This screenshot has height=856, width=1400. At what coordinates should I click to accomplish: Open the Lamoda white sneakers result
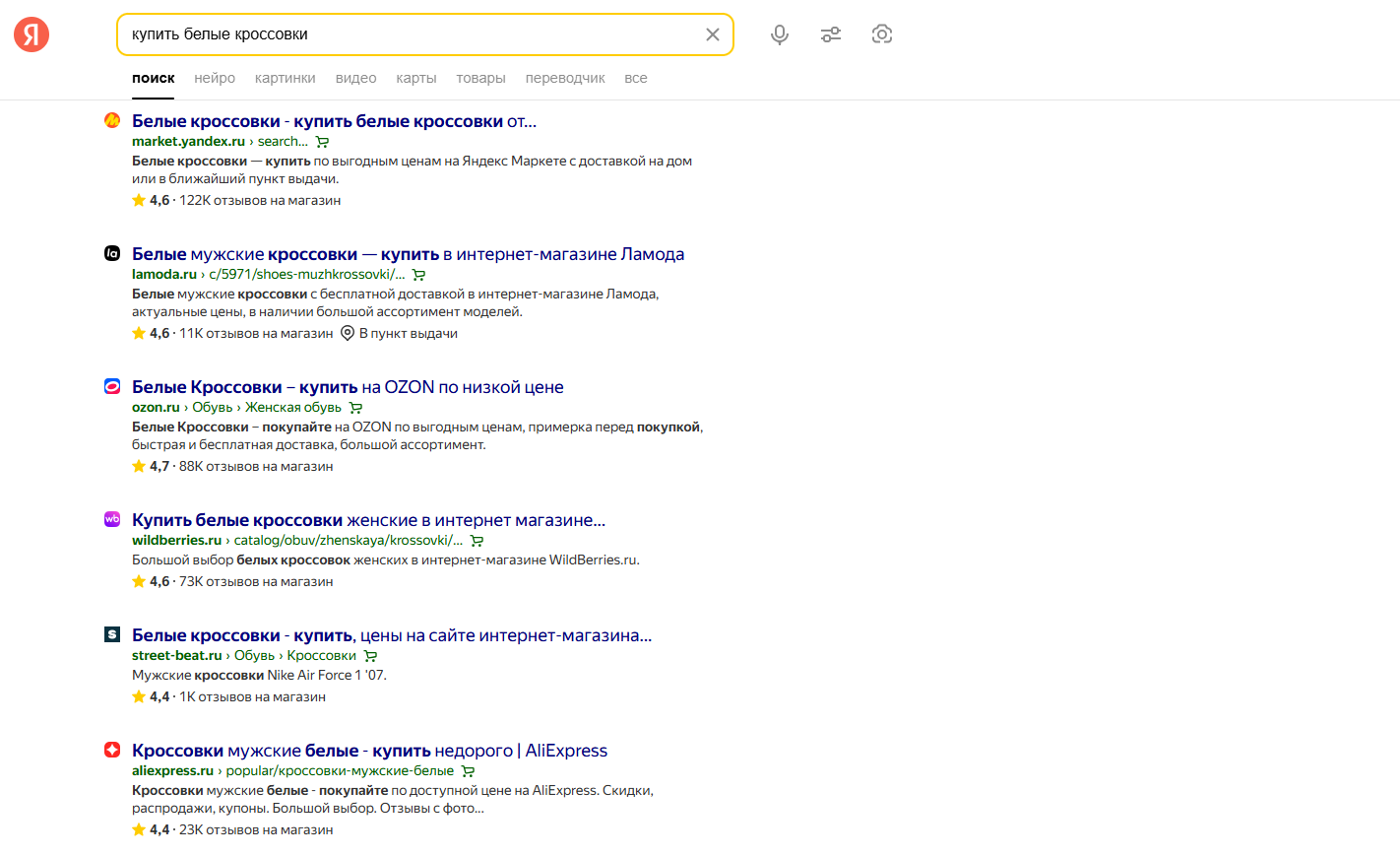(x=408, y=254)
